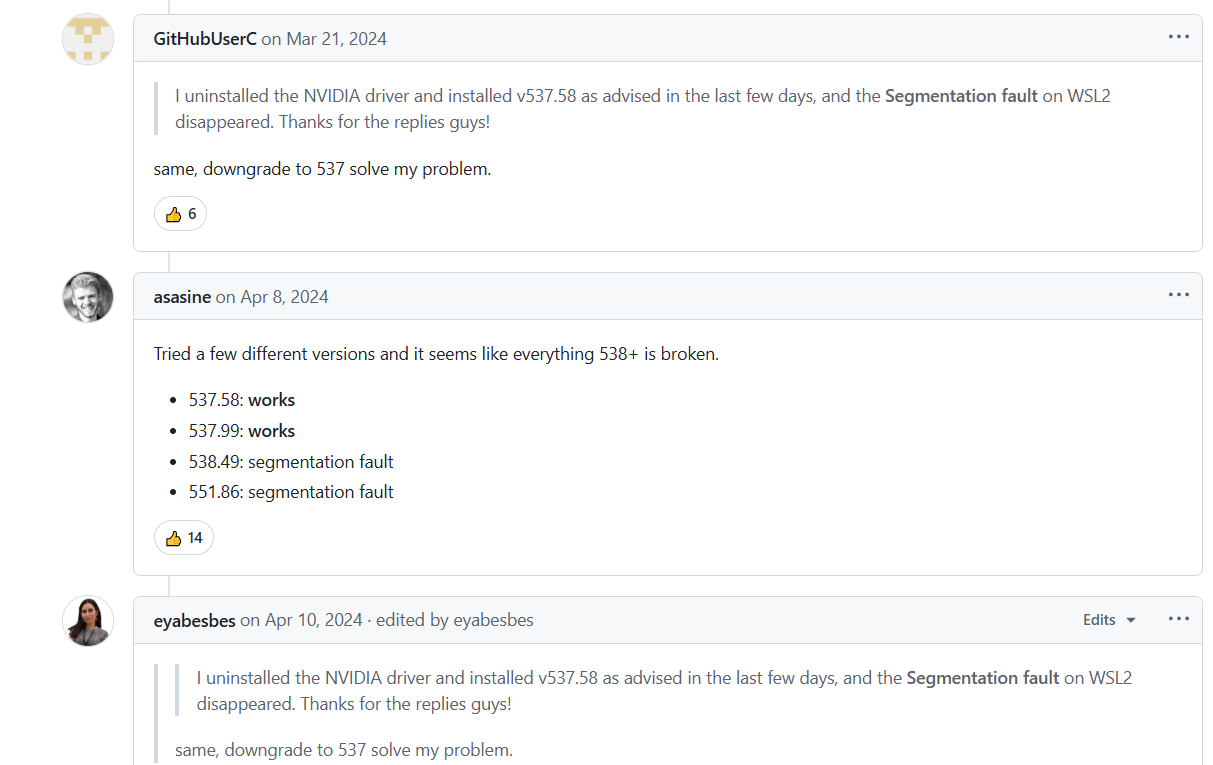Click the "551.86: segmentation fault" list item
The height and width of the screenshot is (765, 1213).
click(291, 492)
